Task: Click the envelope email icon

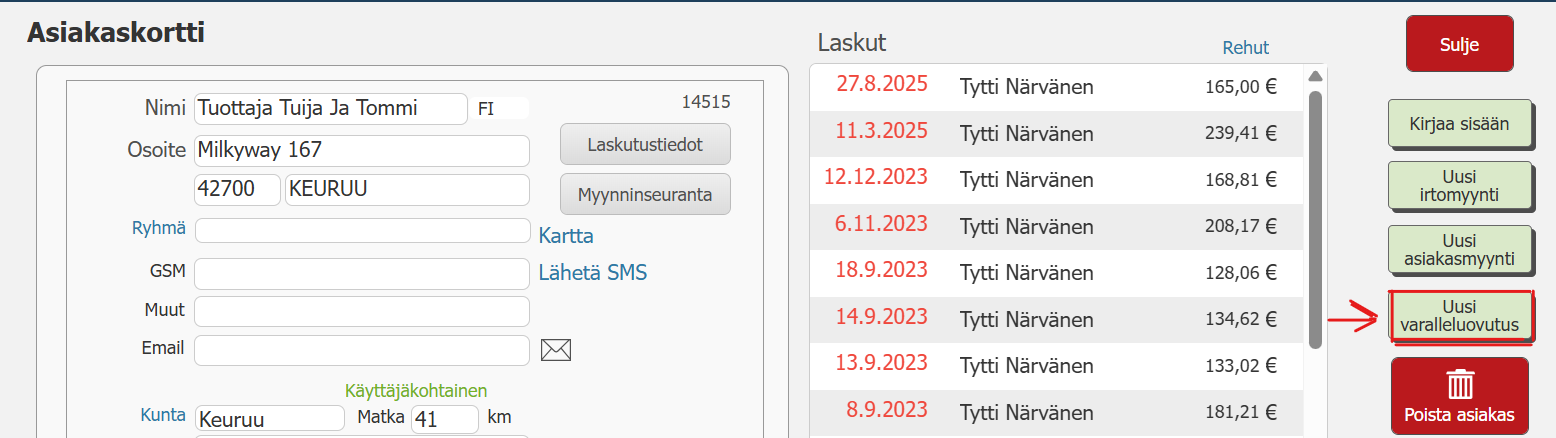Action: [x=555, y=349]
